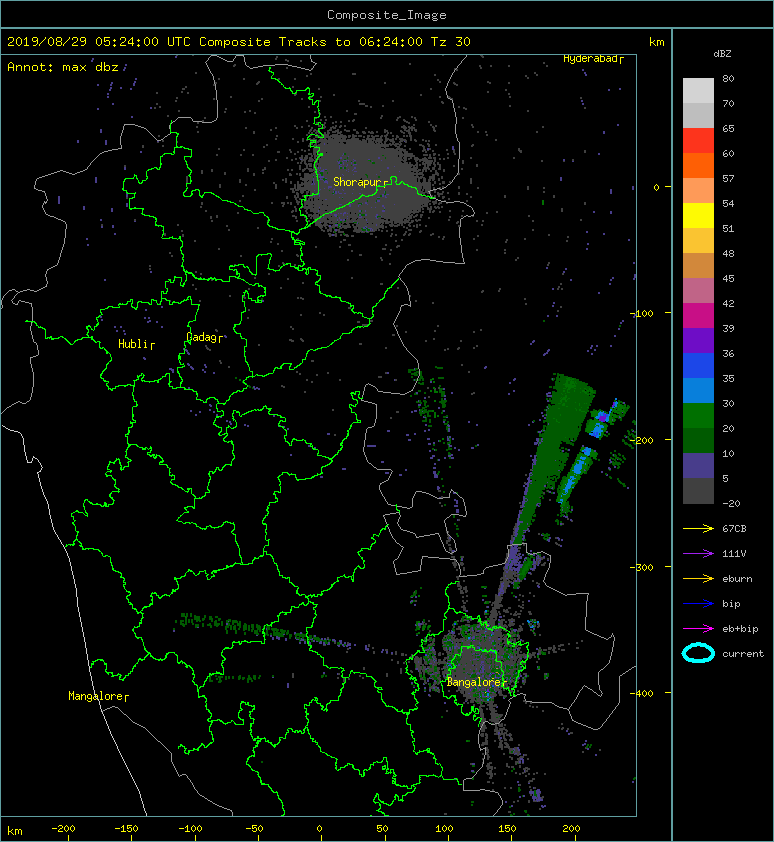Select the light blue 30-35 dBZ swatch
Screen dimensions: 774x842
pyautogui.click(x=698, y=391)
